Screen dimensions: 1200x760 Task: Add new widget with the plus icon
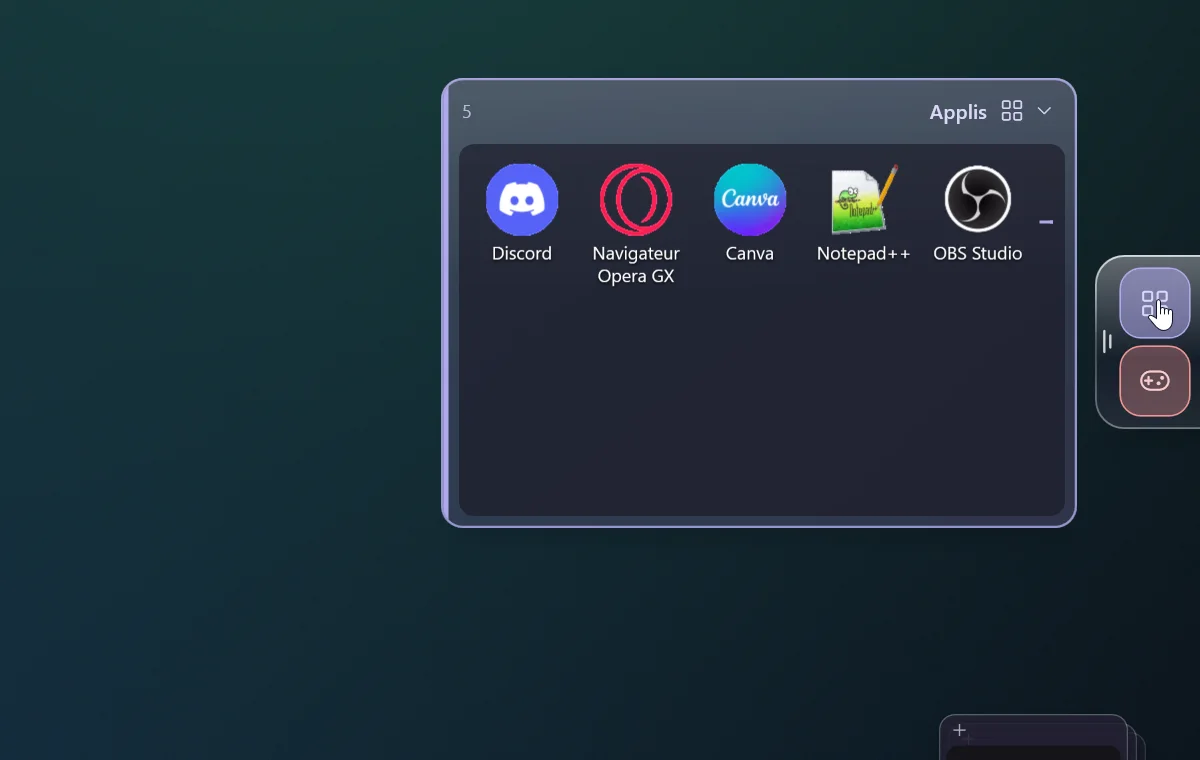coord(960,731)
